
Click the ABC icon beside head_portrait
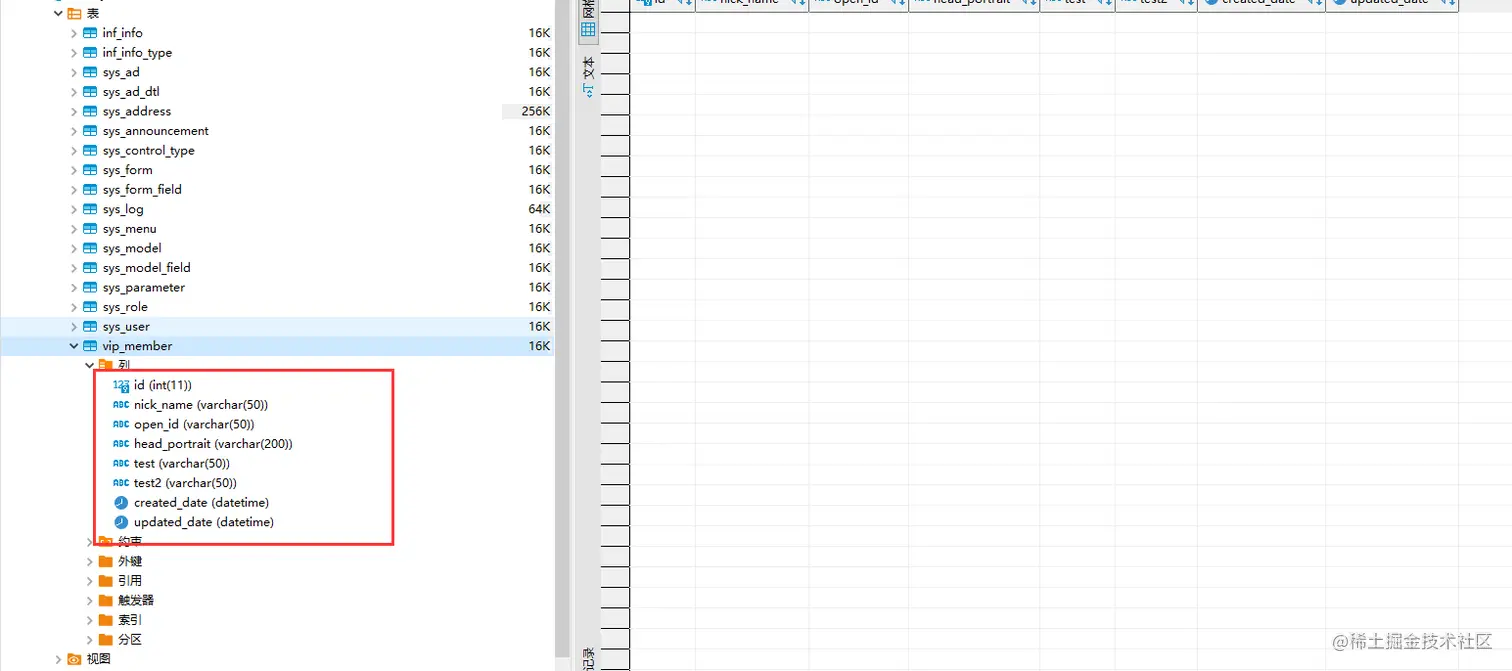[121, 444]
